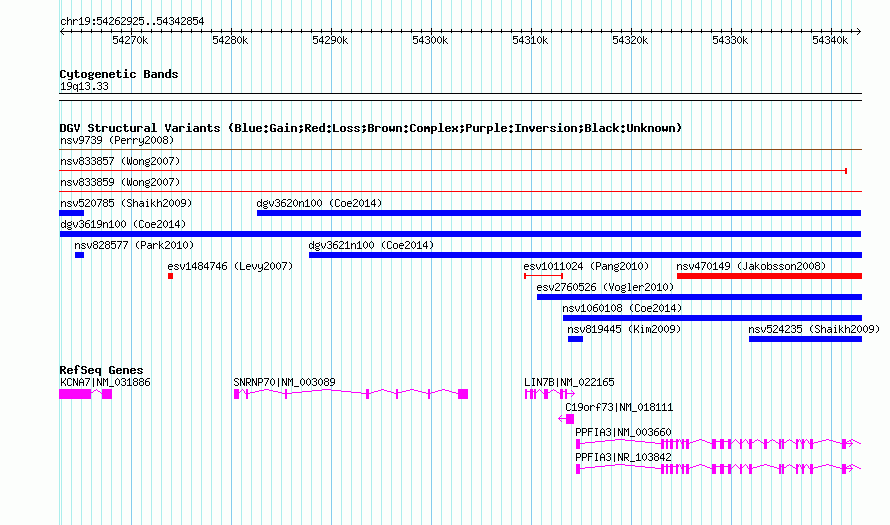The width and height of the screenshot is (890, 525).
Task: Click the Cytogenetic Bands track title
Action: (119, 74)
